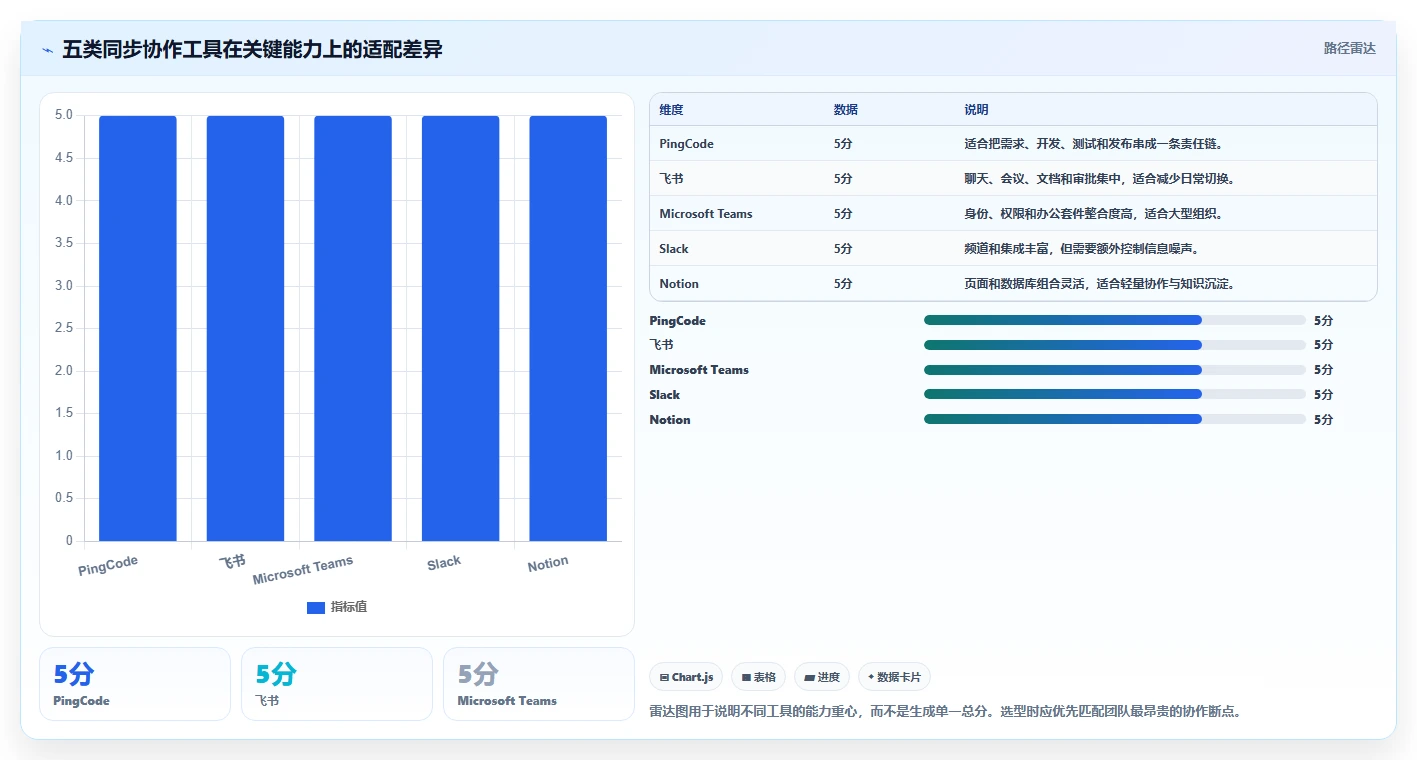Screen dimensions: 1417x760
Task: Click the lightning icon beside the title
Action: [47, 49]
